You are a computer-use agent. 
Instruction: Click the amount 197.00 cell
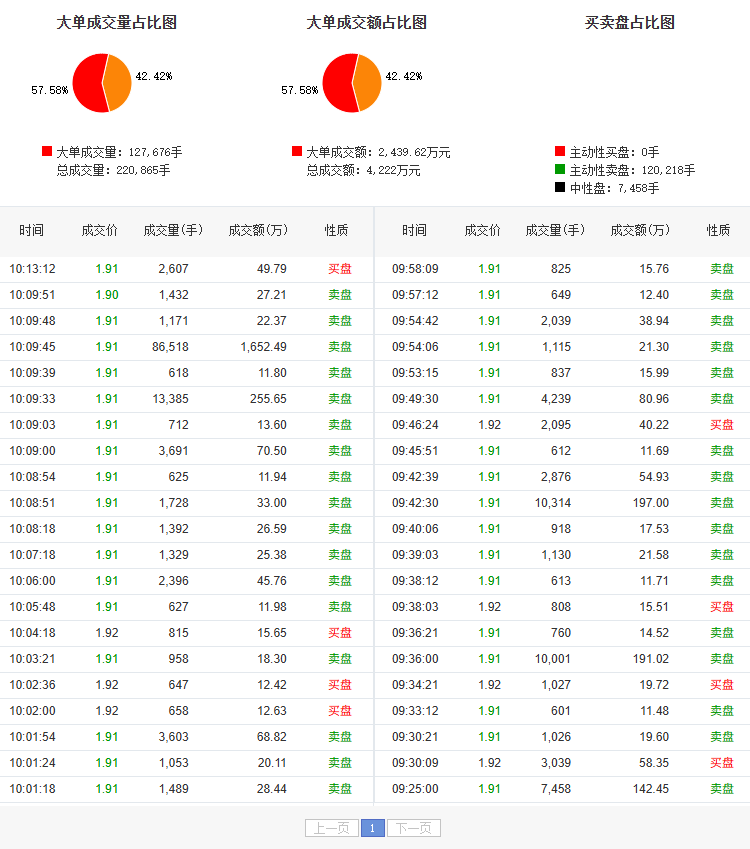pyautogui.click(x=651, y=503)
